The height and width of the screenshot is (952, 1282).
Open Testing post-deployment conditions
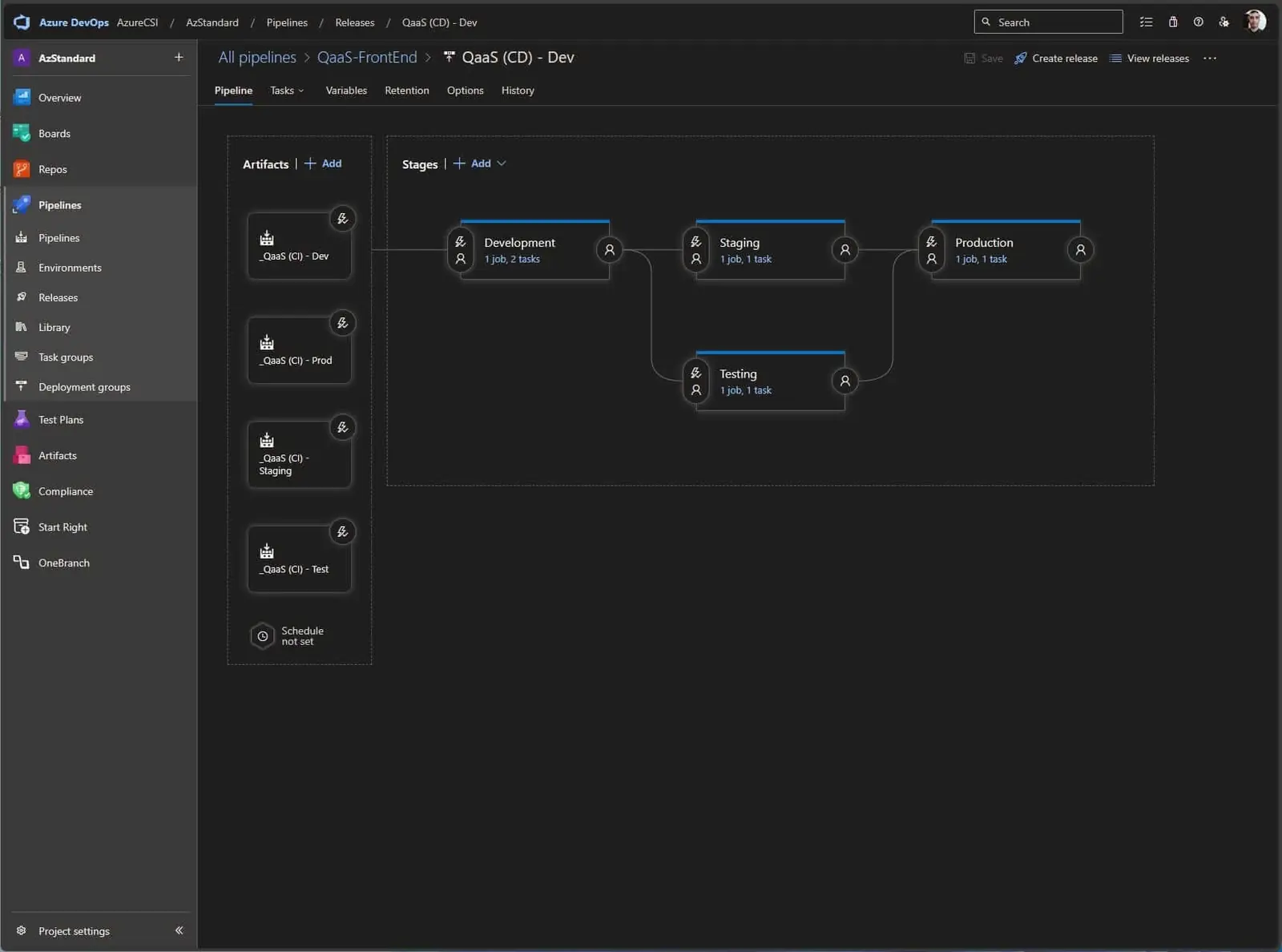pyautogui.click(x=845, y=381)
